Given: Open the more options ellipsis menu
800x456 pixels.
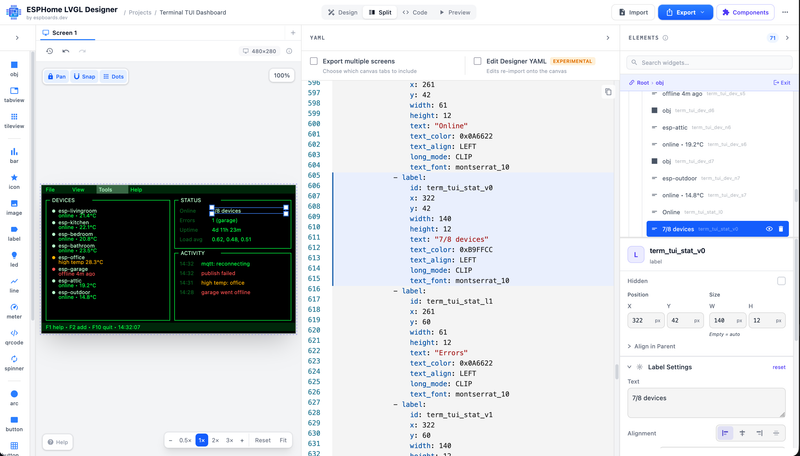Looking at the screenshot, I should point(785,12).
